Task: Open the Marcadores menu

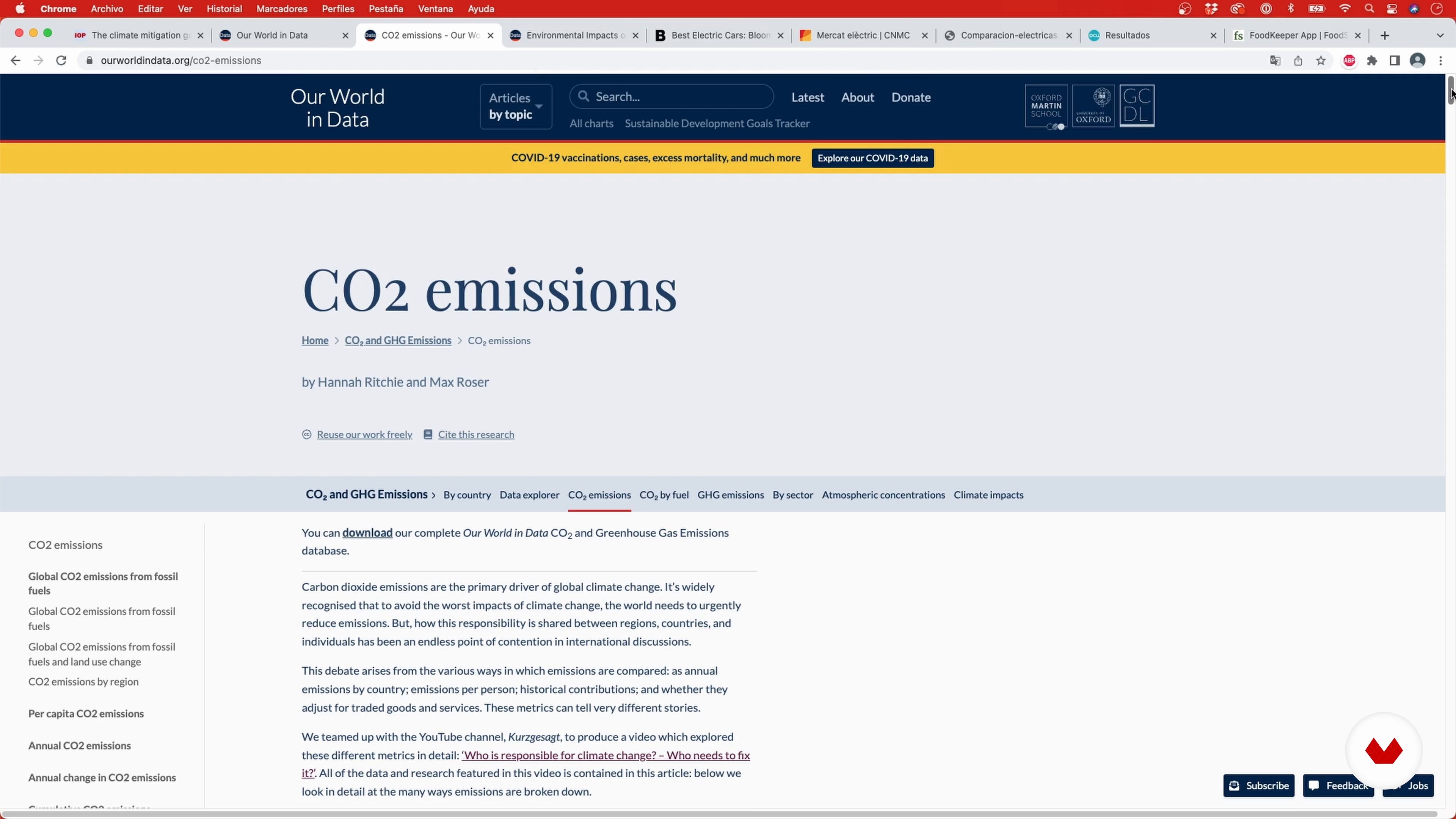Action: [281, 8]
